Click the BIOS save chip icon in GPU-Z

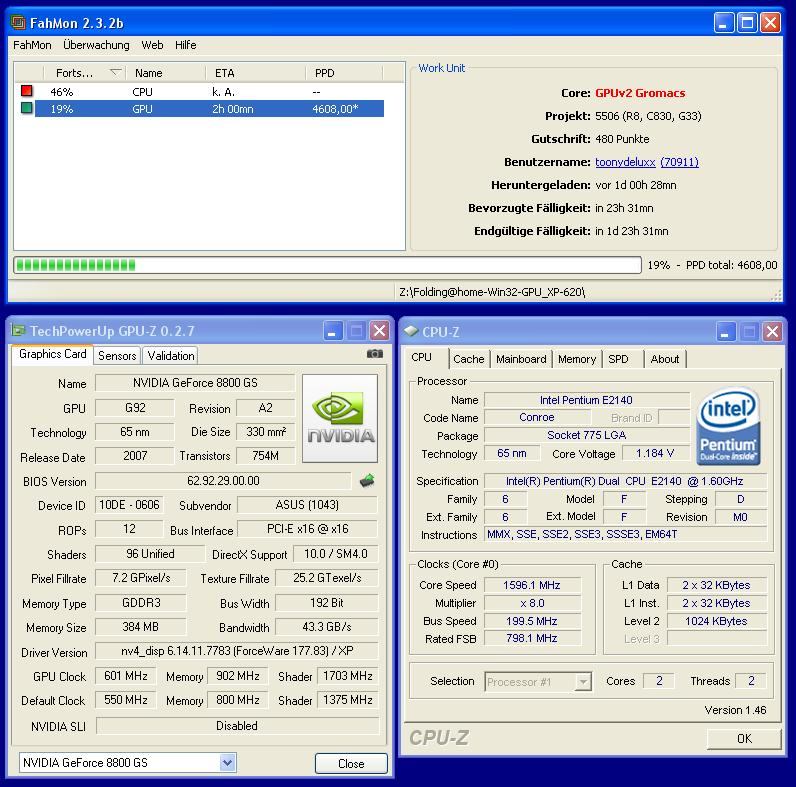point(367,480)
